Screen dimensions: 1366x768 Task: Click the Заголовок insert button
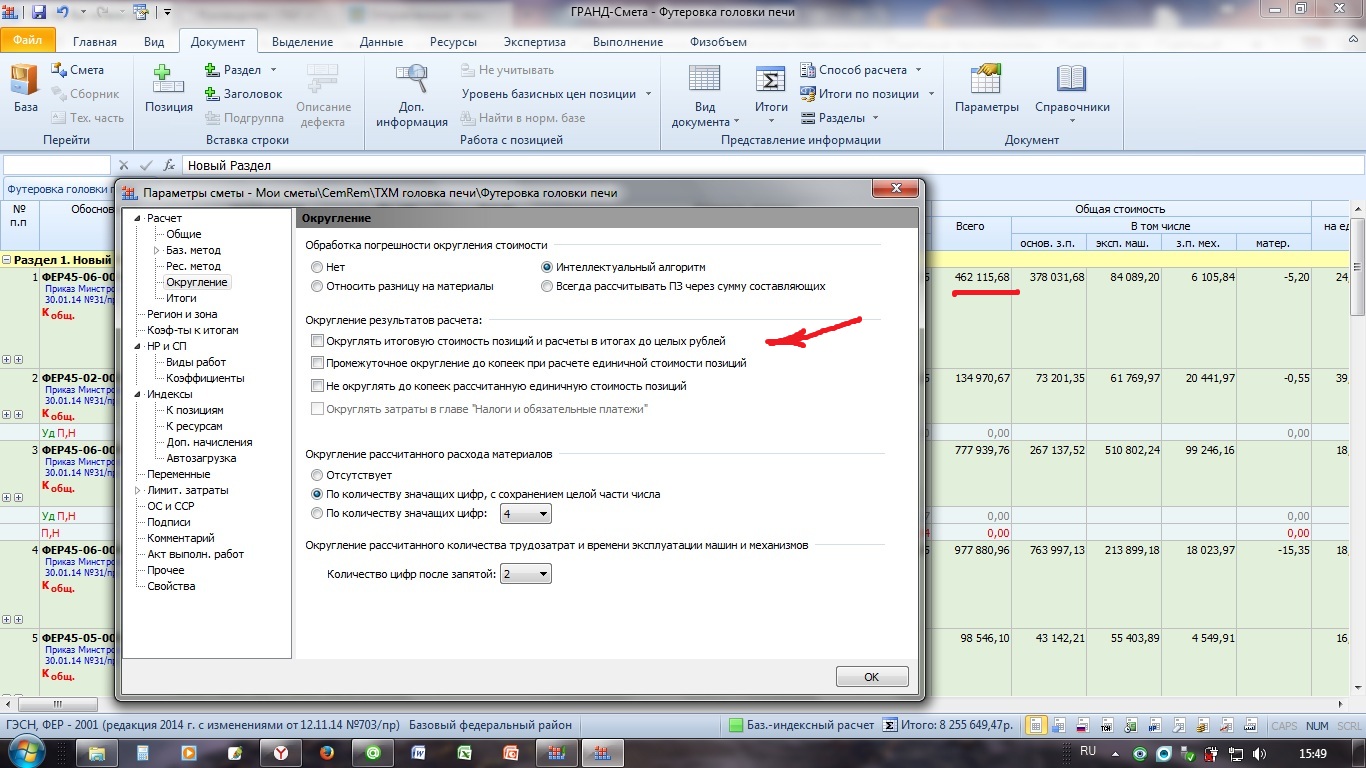[244, 94]
